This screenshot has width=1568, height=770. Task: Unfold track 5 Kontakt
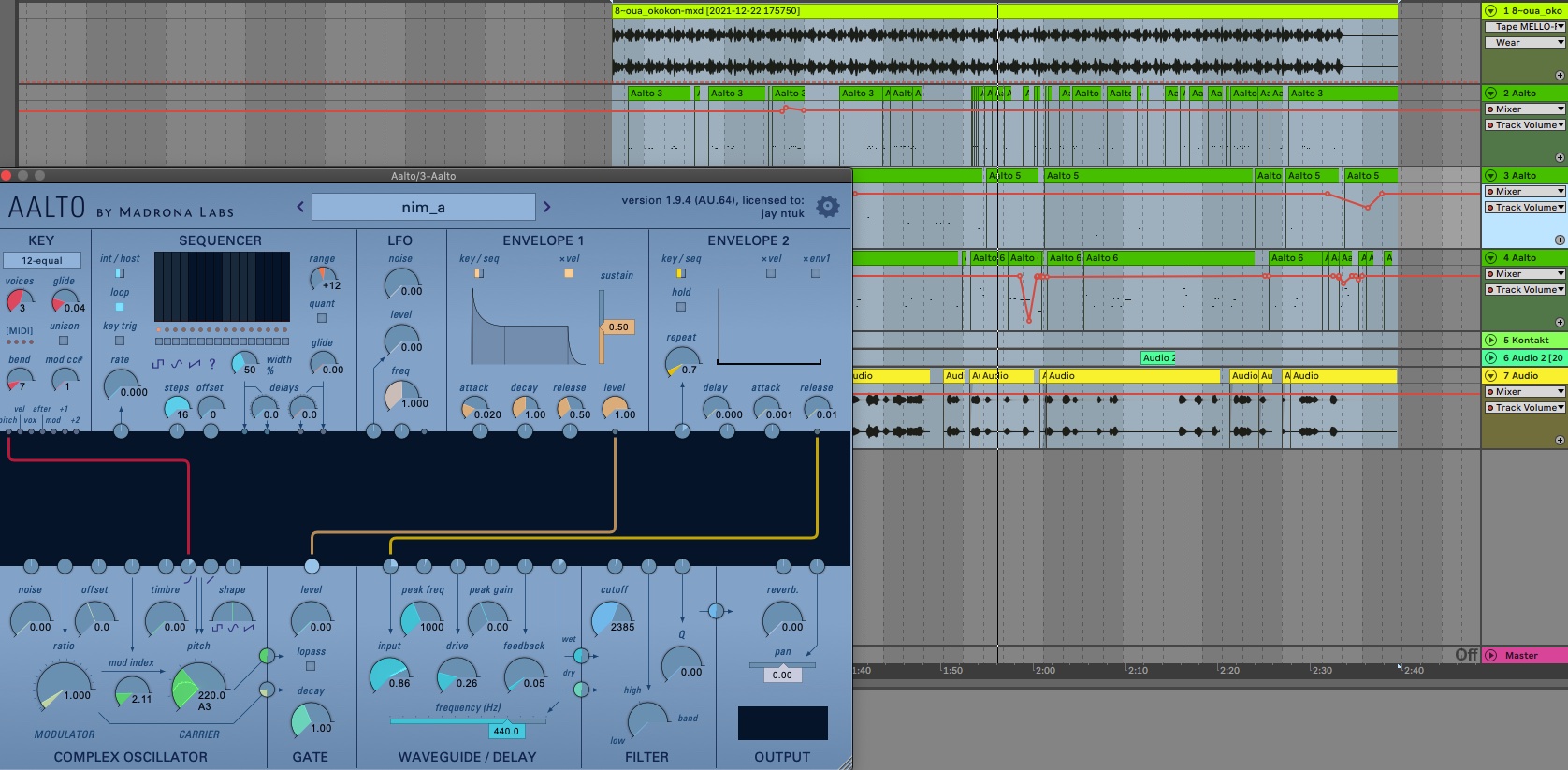1491,341
